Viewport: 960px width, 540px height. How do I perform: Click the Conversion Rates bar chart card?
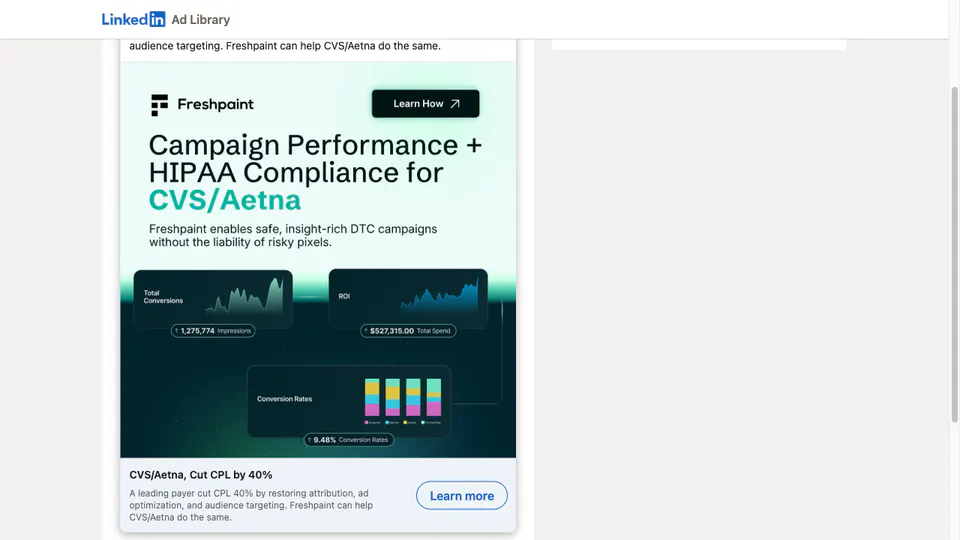(349, 400)
